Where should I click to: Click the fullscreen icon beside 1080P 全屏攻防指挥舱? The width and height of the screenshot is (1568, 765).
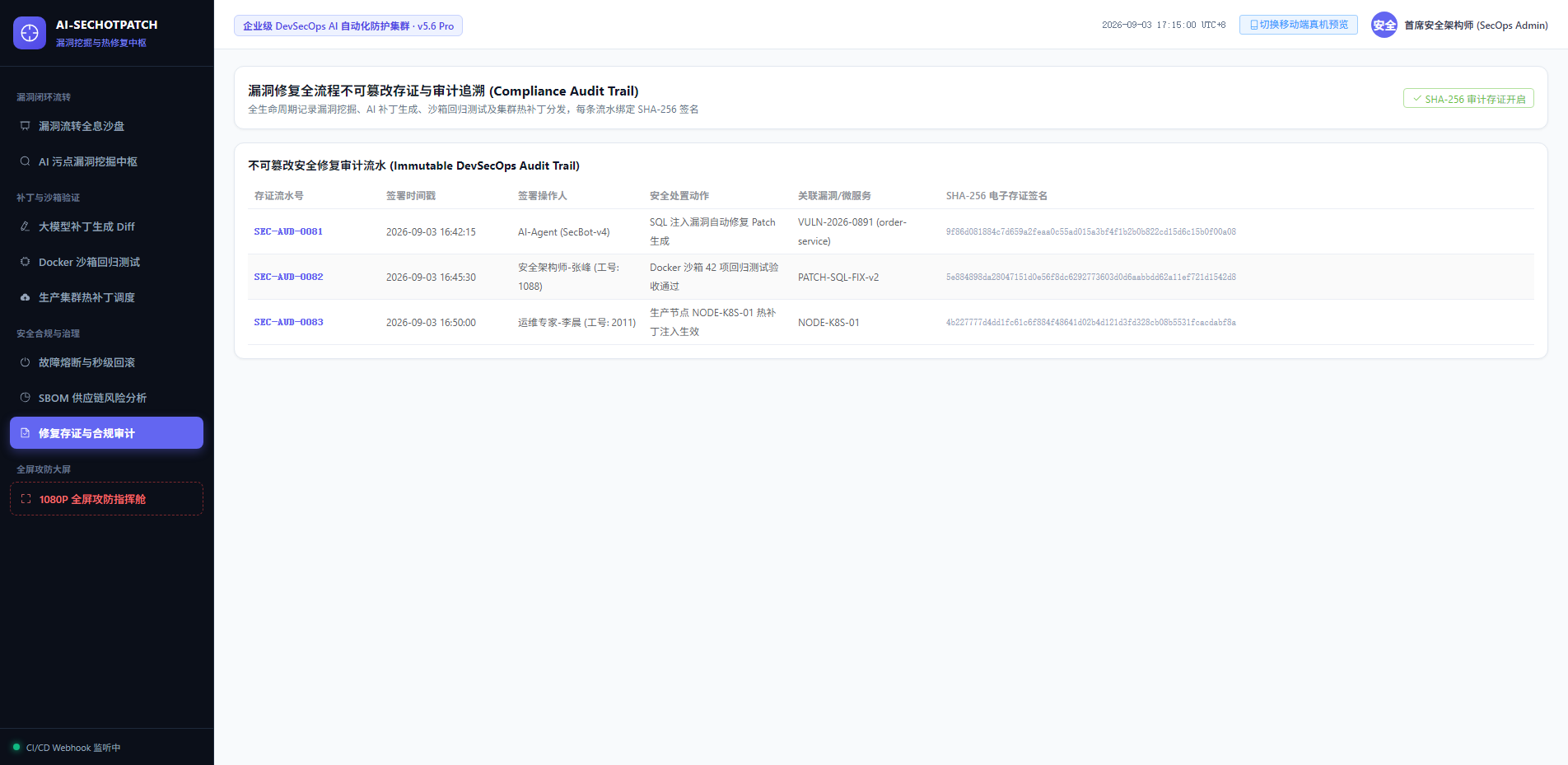pos(26,499)
